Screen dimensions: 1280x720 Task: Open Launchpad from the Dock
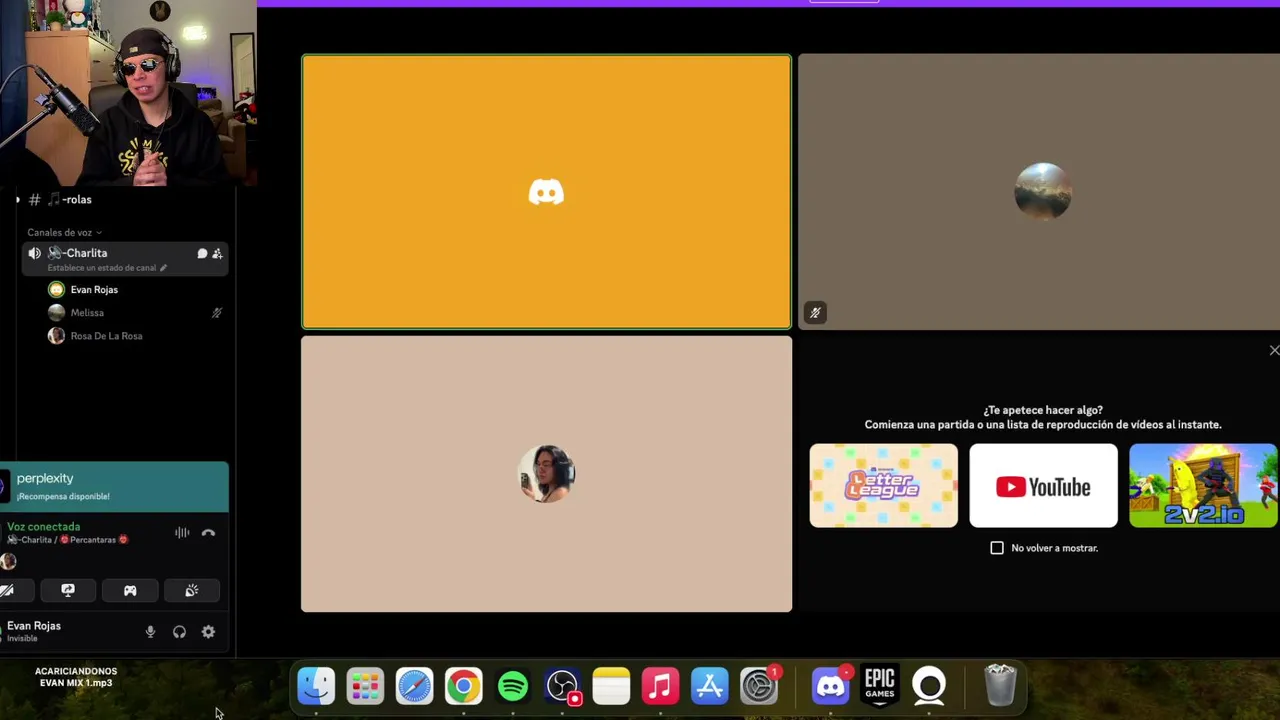point(365,686)
